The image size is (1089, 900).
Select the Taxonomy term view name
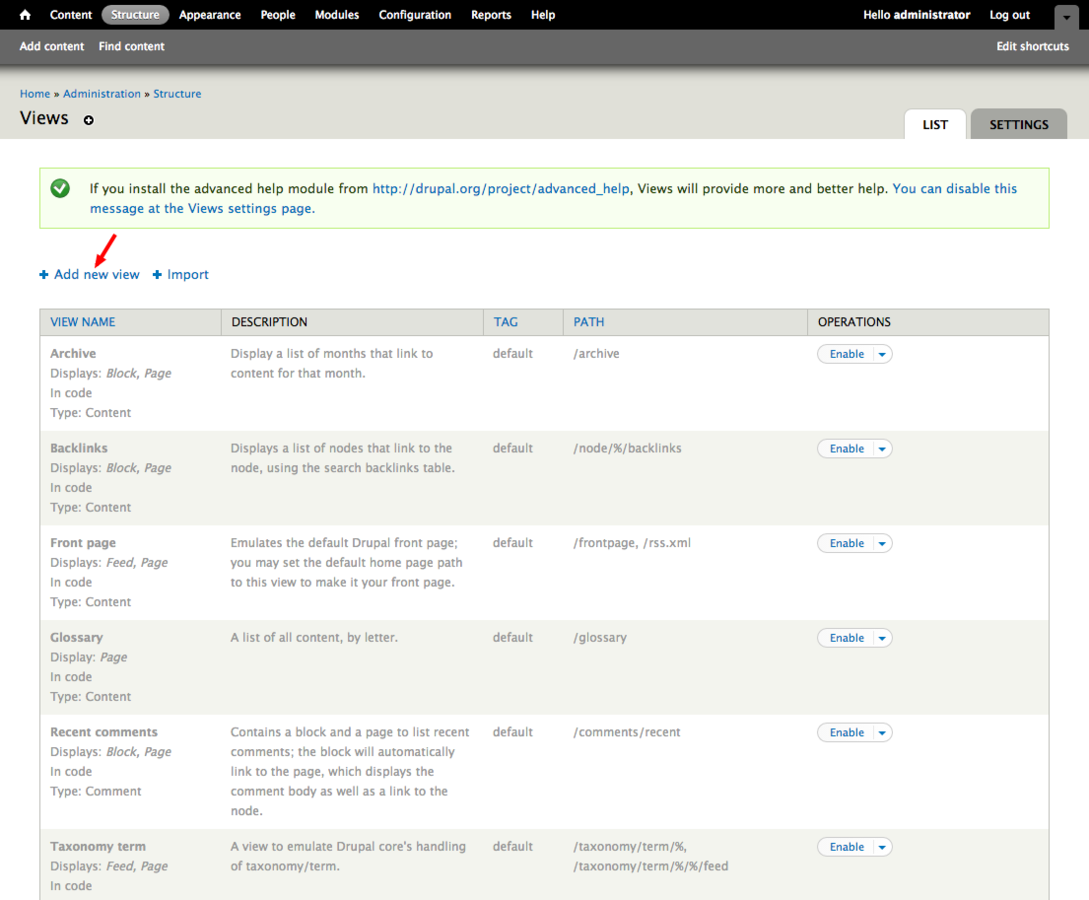(x=98, y=847)
